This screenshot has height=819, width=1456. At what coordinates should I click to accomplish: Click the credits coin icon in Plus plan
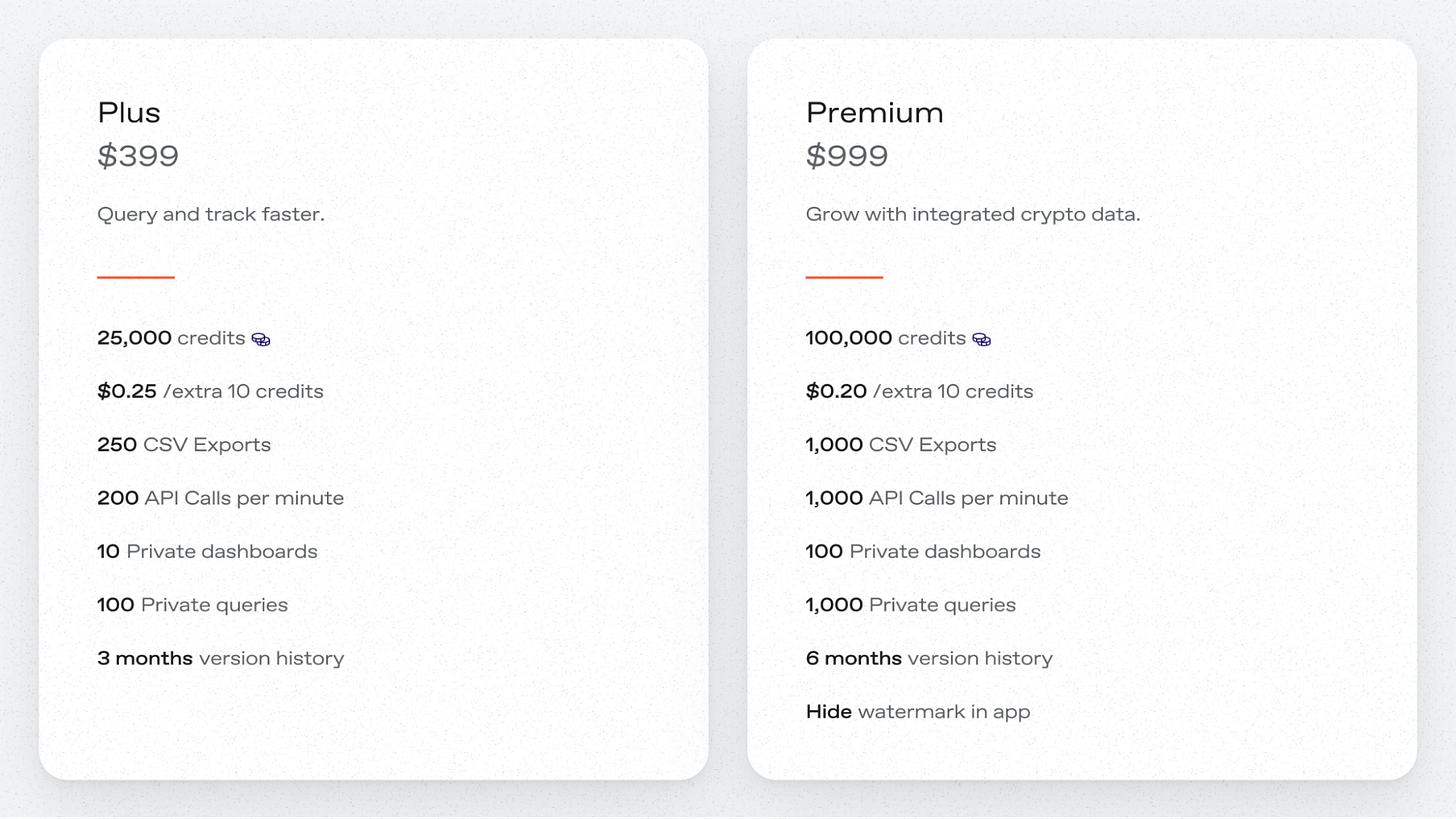point(261,340)
